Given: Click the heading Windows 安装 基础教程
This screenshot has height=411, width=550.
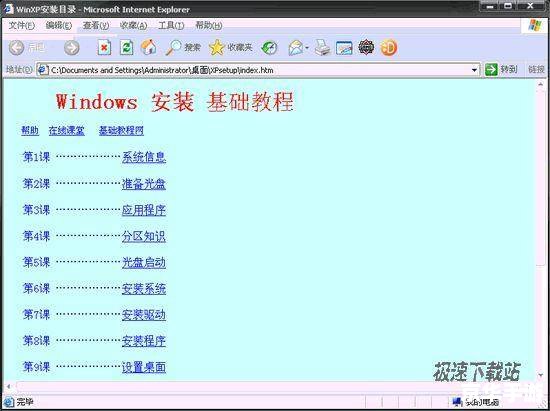Looking at the screenshot, I should [174, 102].
